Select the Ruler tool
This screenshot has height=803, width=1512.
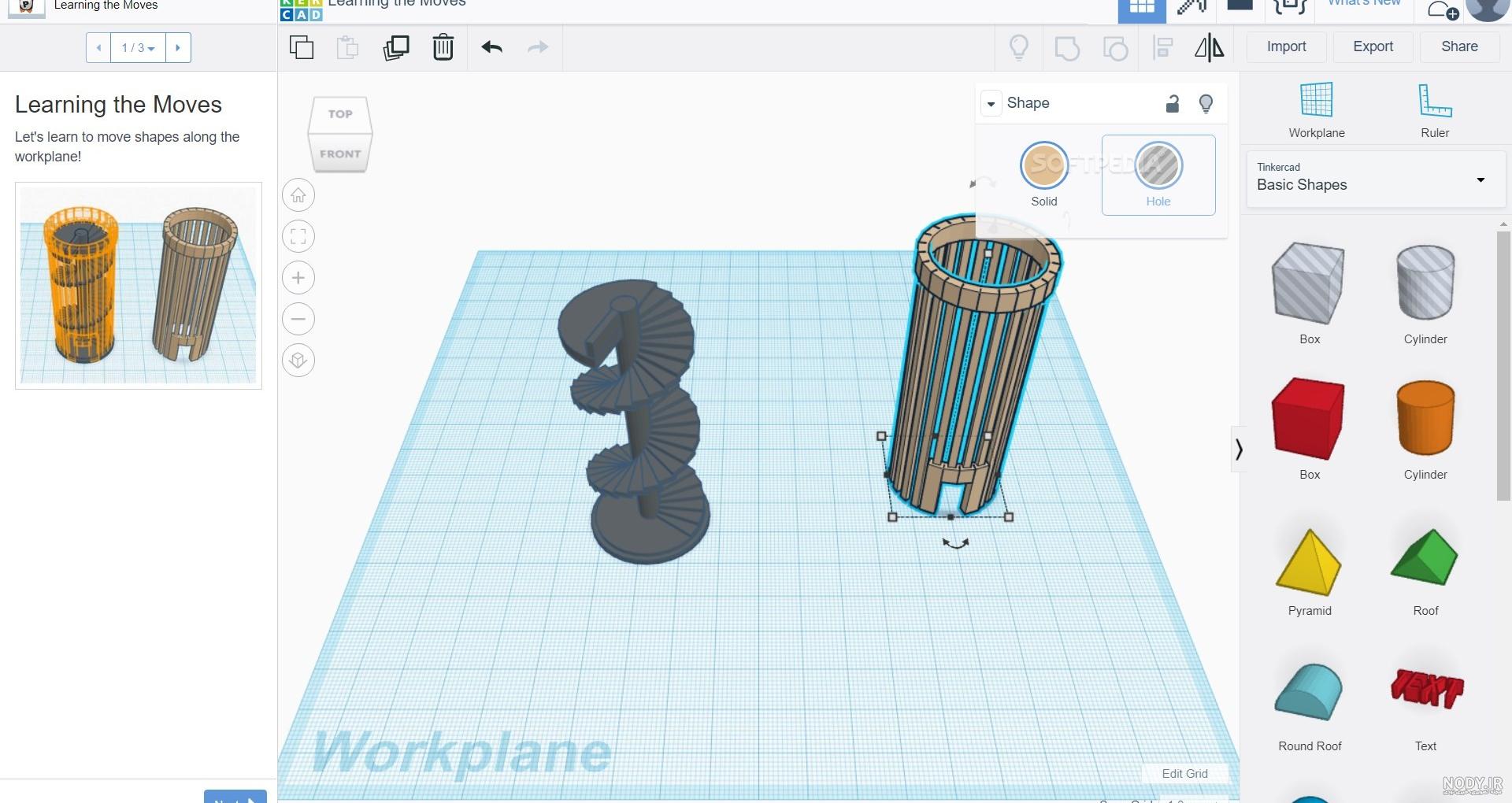point(1435,110)
